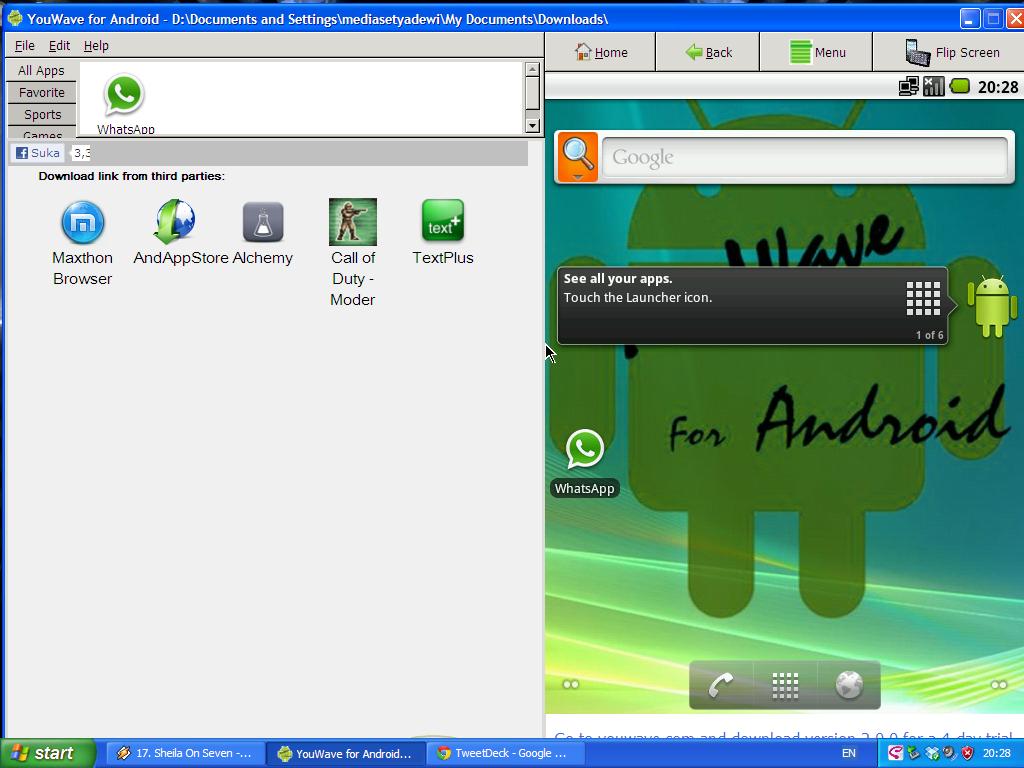Open the Edit menu
Image resolution: width=1024 pixels, height=768 pixels.
[59, 46]
